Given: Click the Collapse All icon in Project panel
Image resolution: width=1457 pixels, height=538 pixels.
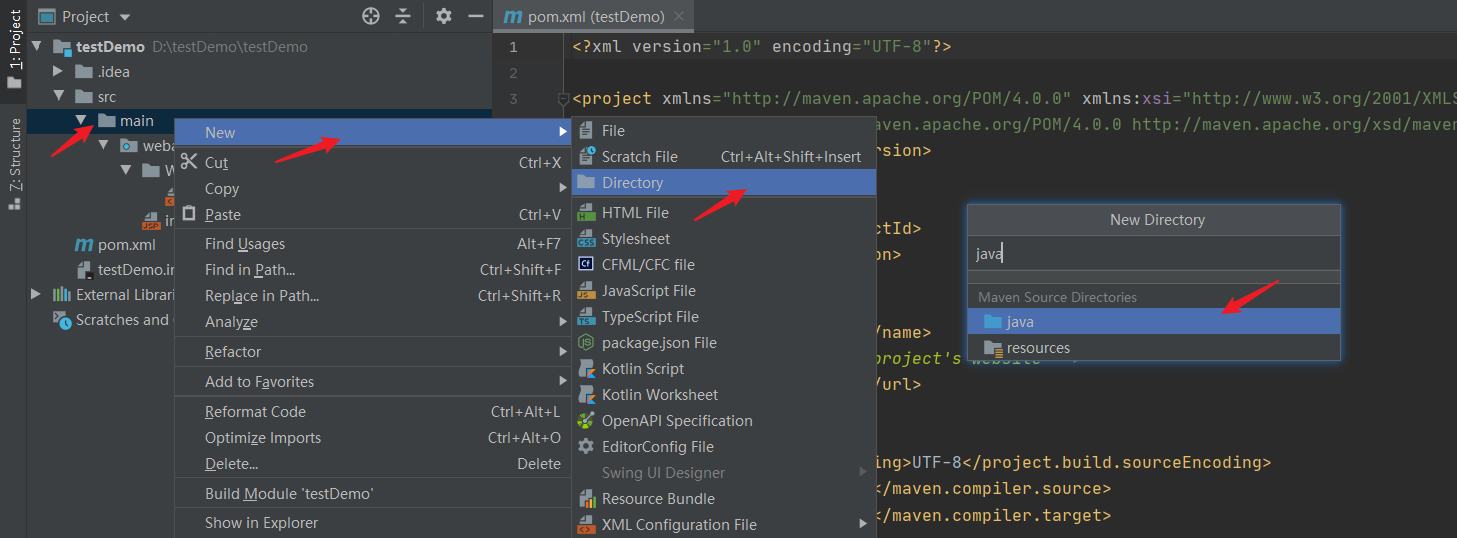Looking at the screenshot, I should [403, 16].
